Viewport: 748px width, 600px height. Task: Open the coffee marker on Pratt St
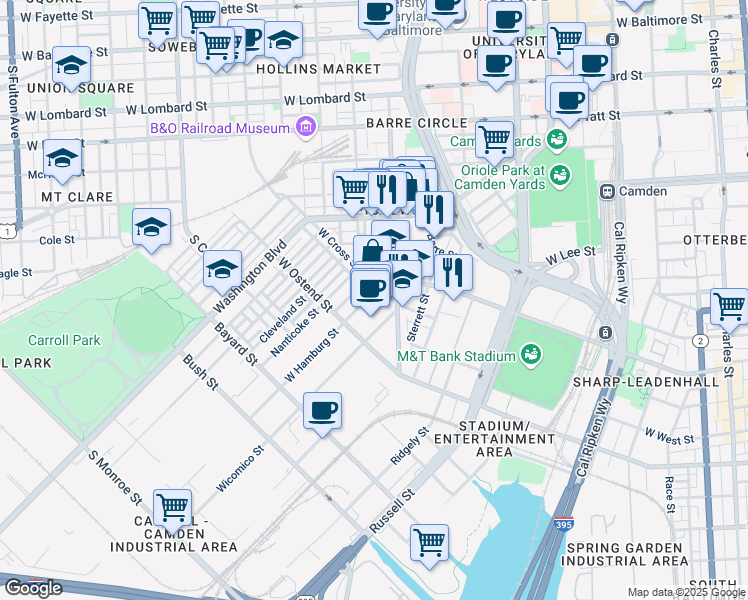tap(569, 102)
